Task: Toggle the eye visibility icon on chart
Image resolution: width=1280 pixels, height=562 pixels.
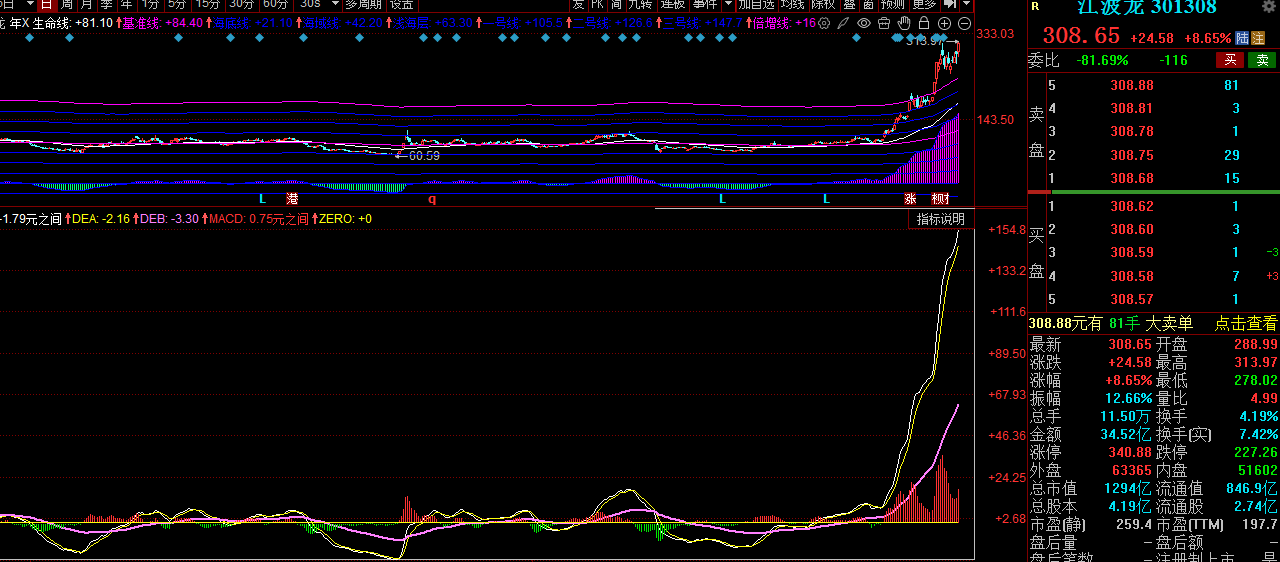Action: pos(865,22)
